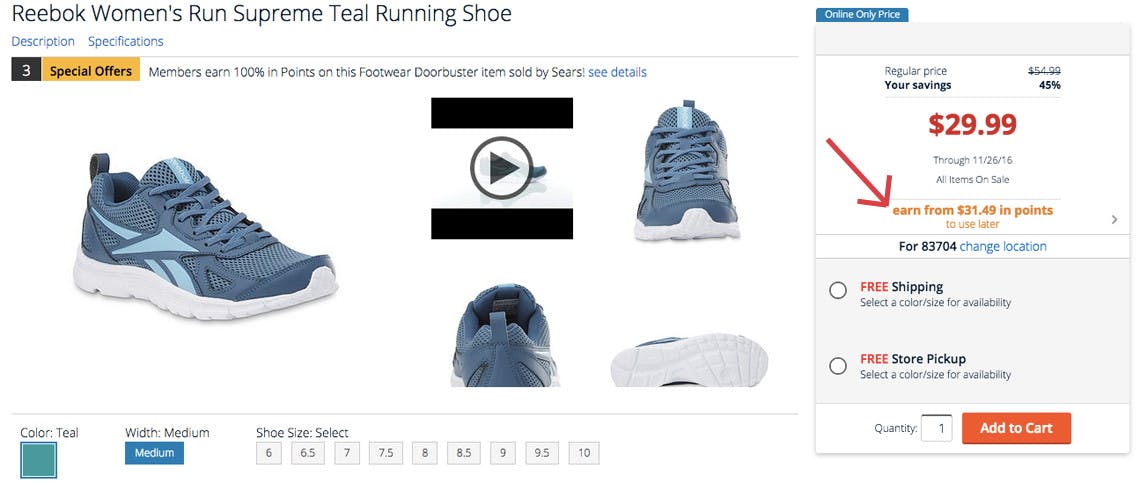Click the see details link

click(617, 72)
